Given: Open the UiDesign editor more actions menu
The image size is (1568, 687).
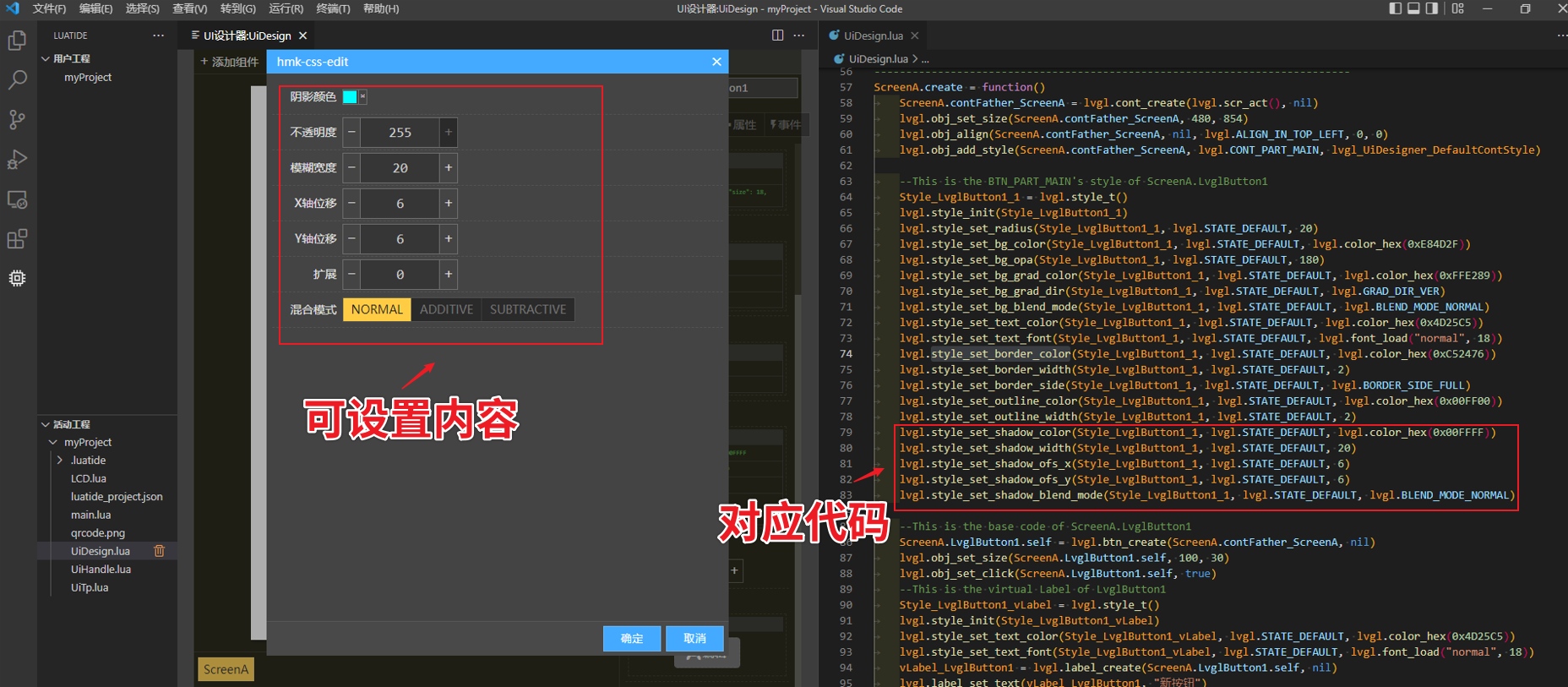Looking at the screenshot, I should pyautogui.click(x=799, y=35).
